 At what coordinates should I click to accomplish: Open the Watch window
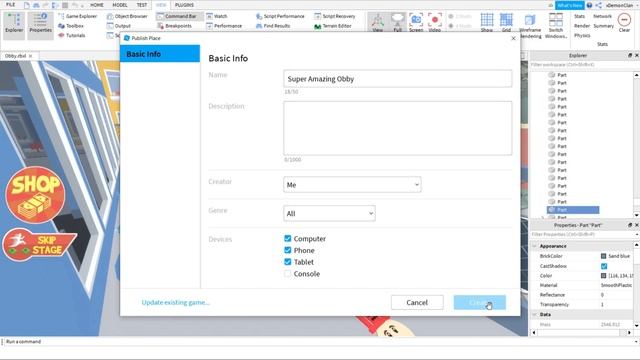(217, 16)
